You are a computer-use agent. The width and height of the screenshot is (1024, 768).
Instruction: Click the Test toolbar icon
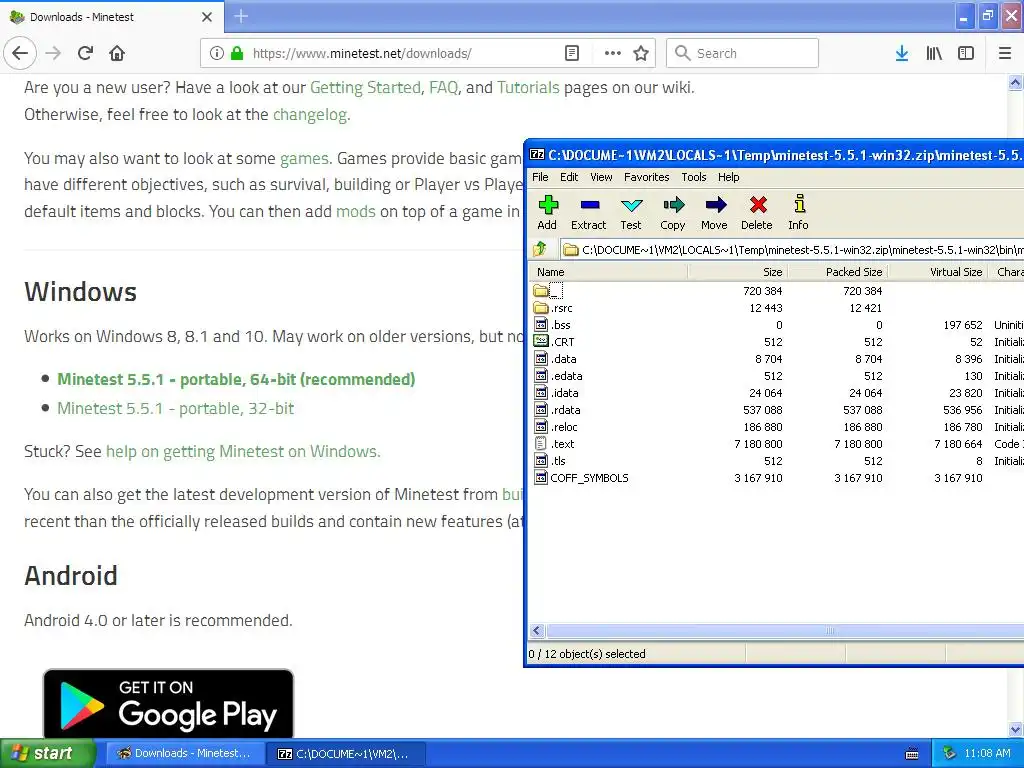pyautogui.click(x=631, y=213)
